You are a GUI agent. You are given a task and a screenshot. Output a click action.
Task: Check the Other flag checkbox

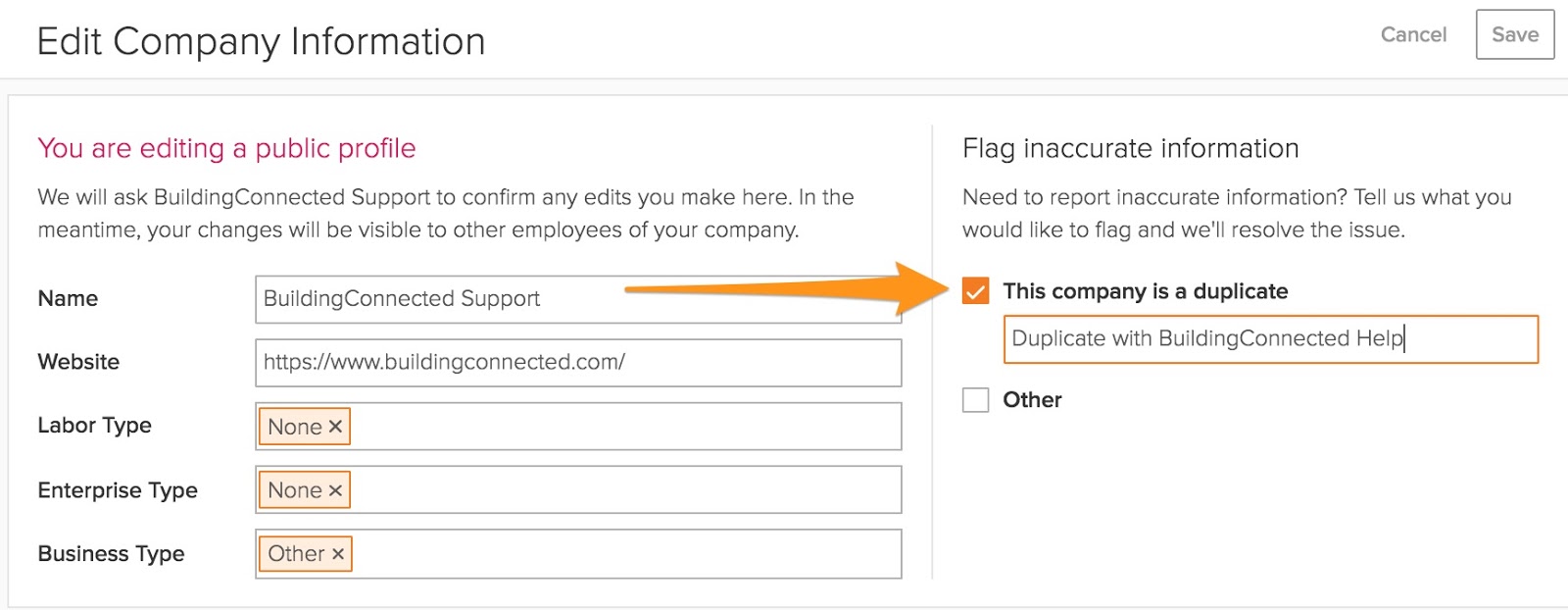pos(975,400)
